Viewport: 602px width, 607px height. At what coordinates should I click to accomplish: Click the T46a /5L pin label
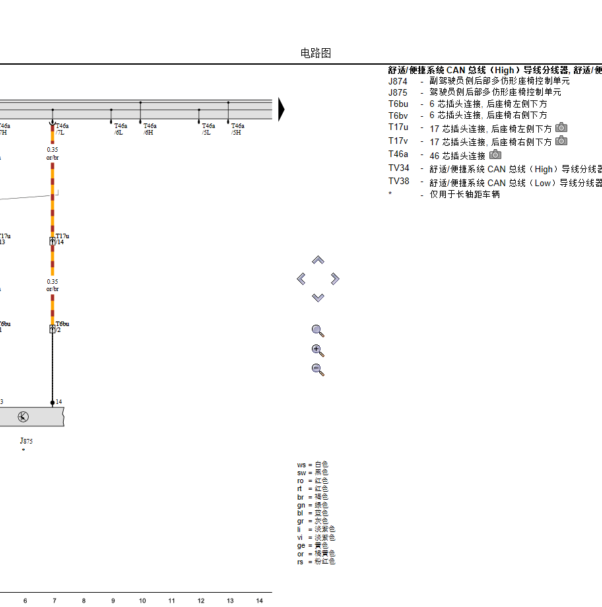point(208,129)
